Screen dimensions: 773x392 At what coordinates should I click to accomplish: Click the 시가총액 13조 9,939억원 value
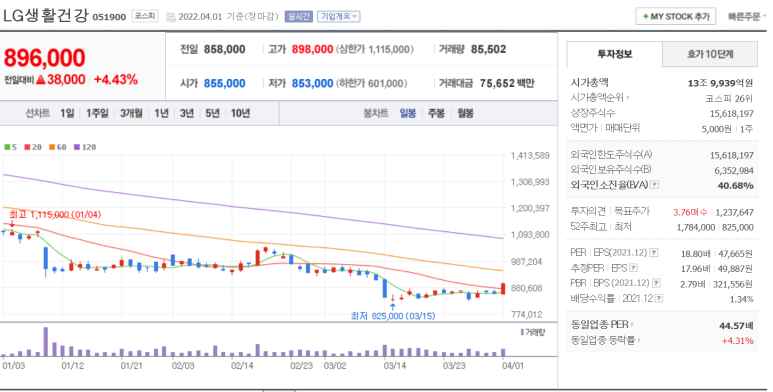(720, 83)
